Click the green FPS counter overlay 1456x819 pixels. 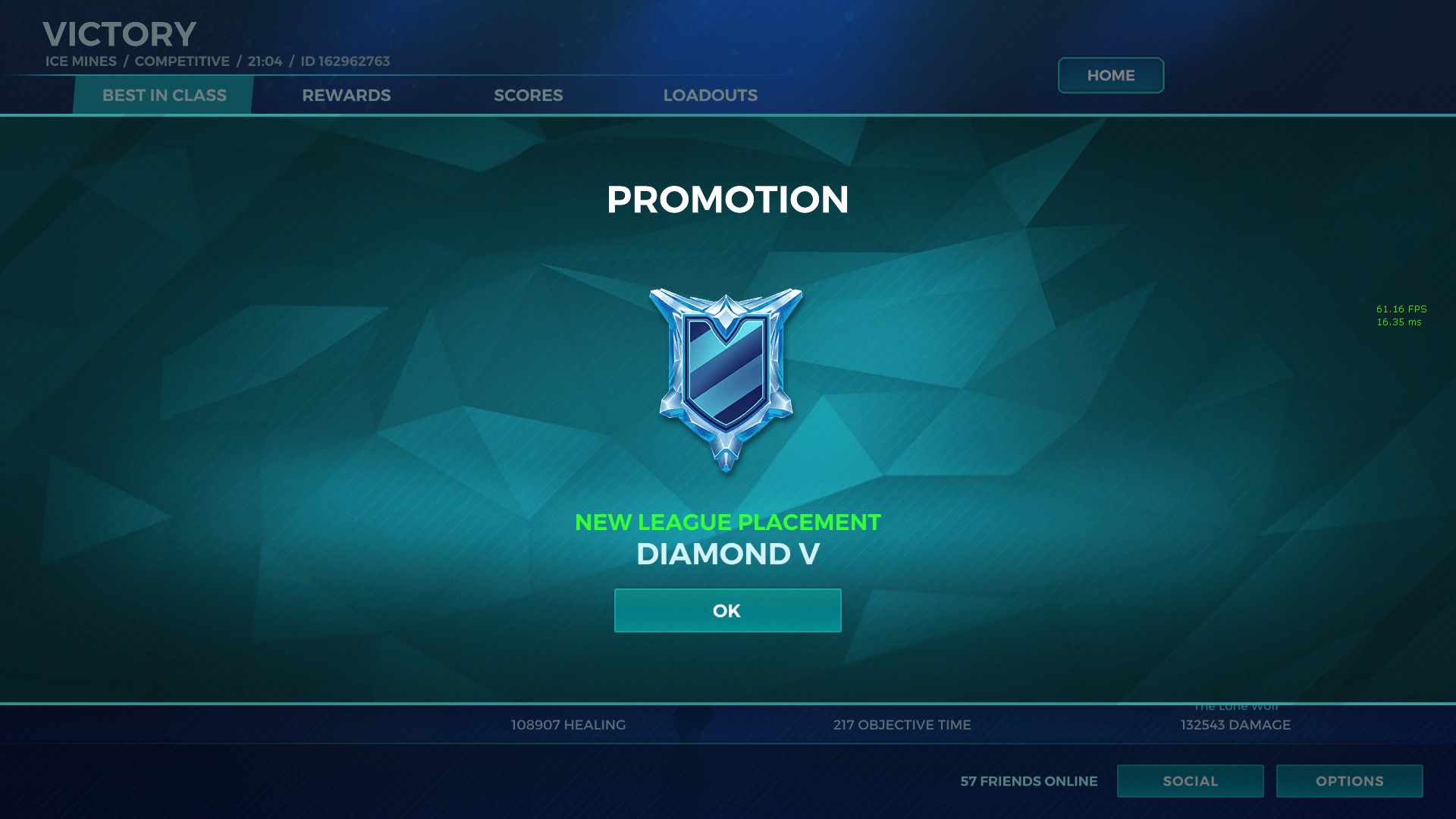pos(1401,315)
